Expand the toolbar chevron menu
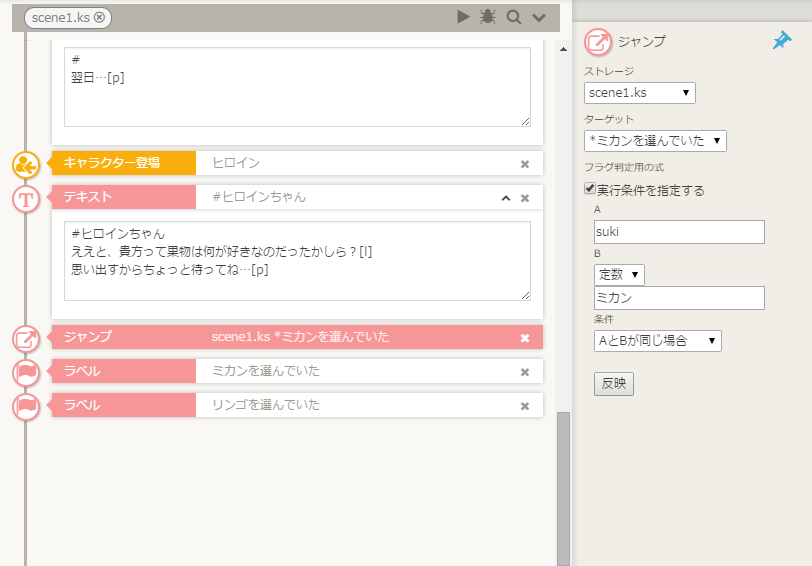 coord(539,18)
